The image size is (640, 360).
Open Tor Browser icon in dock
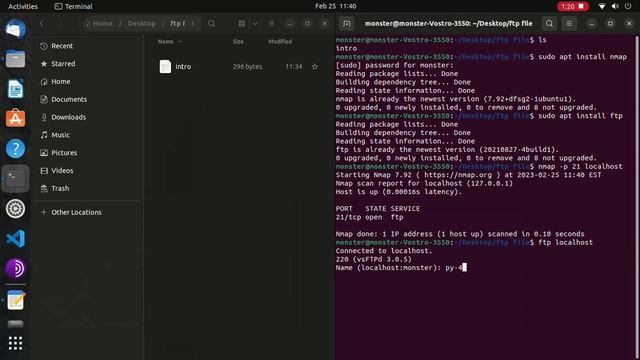[16, 269]
